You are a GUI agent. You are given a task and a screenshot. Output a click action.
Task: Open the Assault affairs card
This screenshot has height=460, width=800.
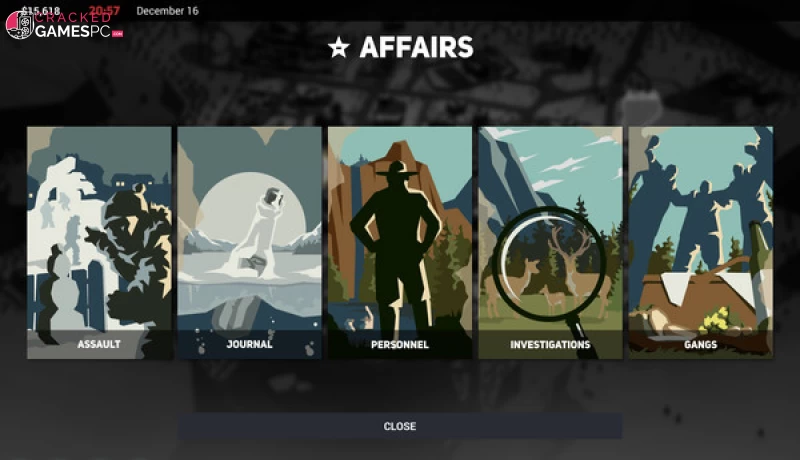coord(99,243)
